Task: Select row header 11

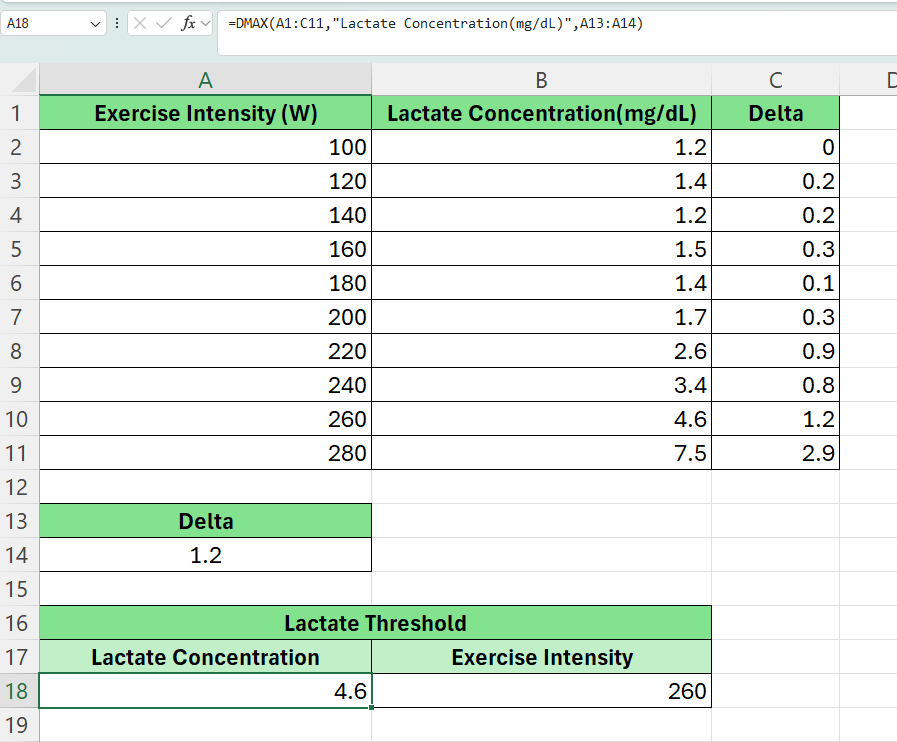Action: [18, 453]
